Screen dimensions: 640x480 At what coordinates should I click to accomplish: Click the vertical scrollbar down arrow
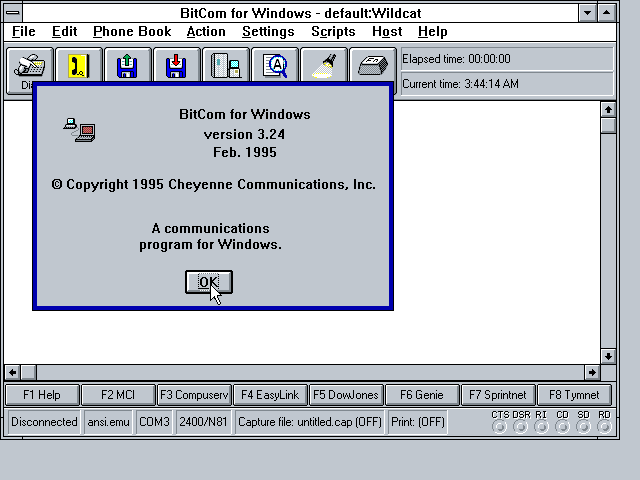click(608, 356)
